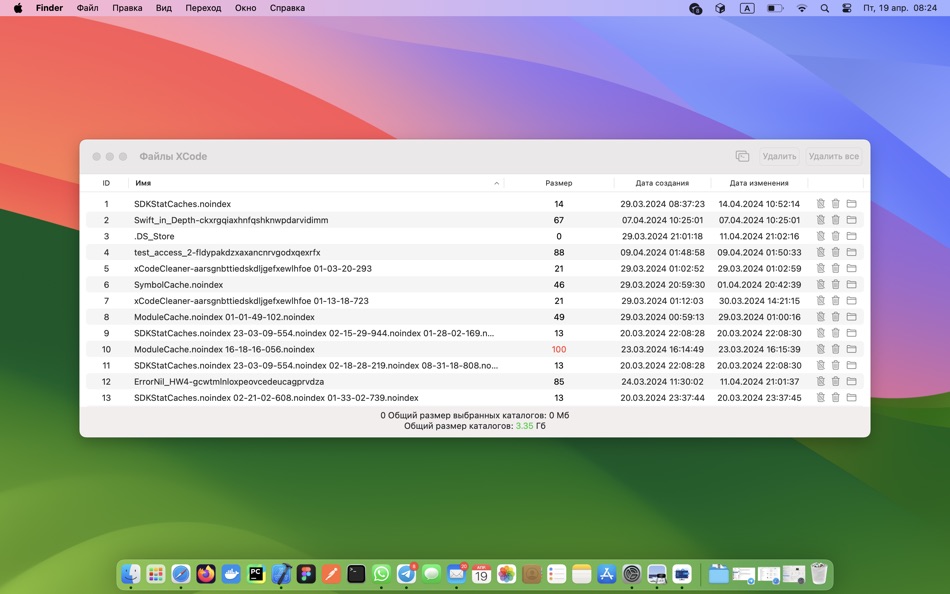950x594 pixels.
Task: Click the ID column header
Action: point(106,183)
